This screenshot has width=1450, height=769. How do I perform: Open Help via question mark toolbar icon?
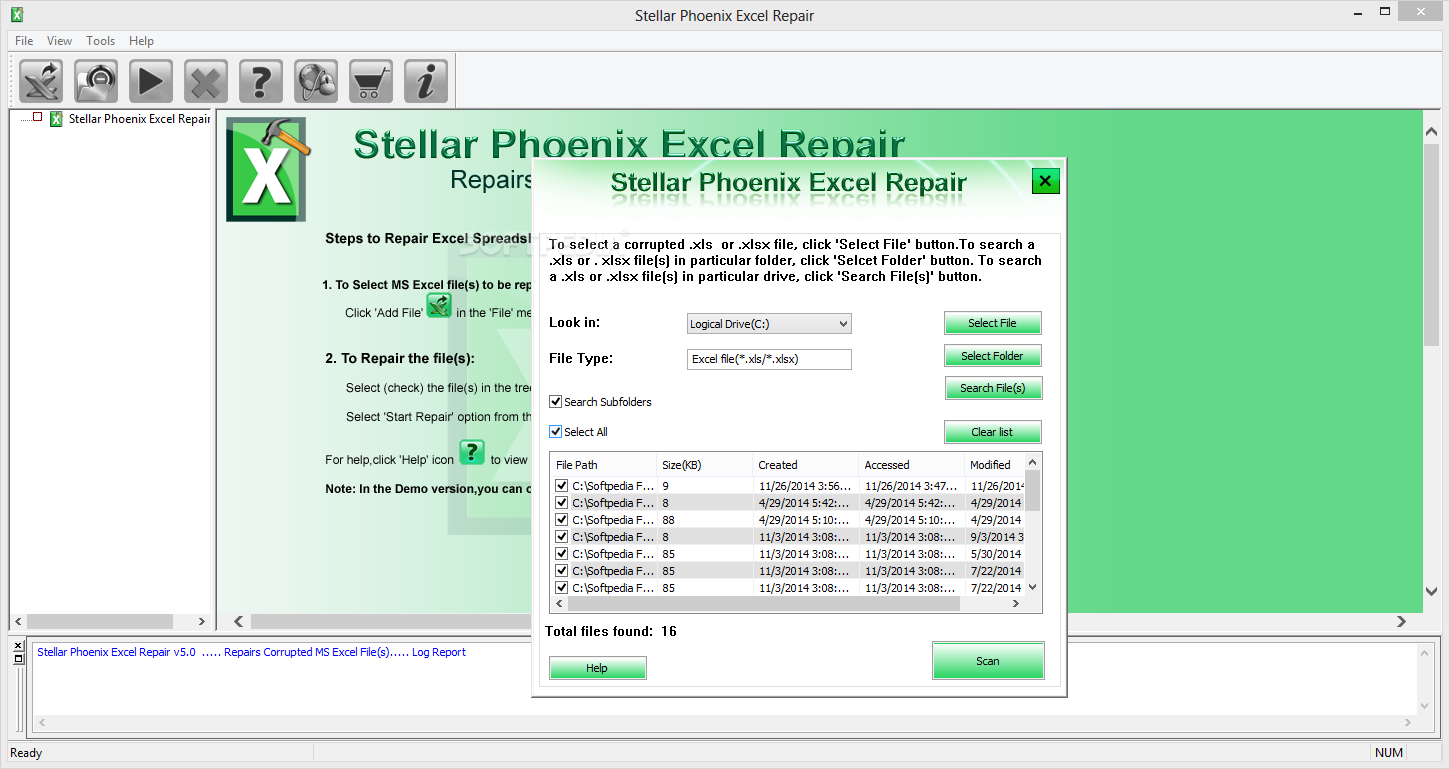[x=261, y=81]
